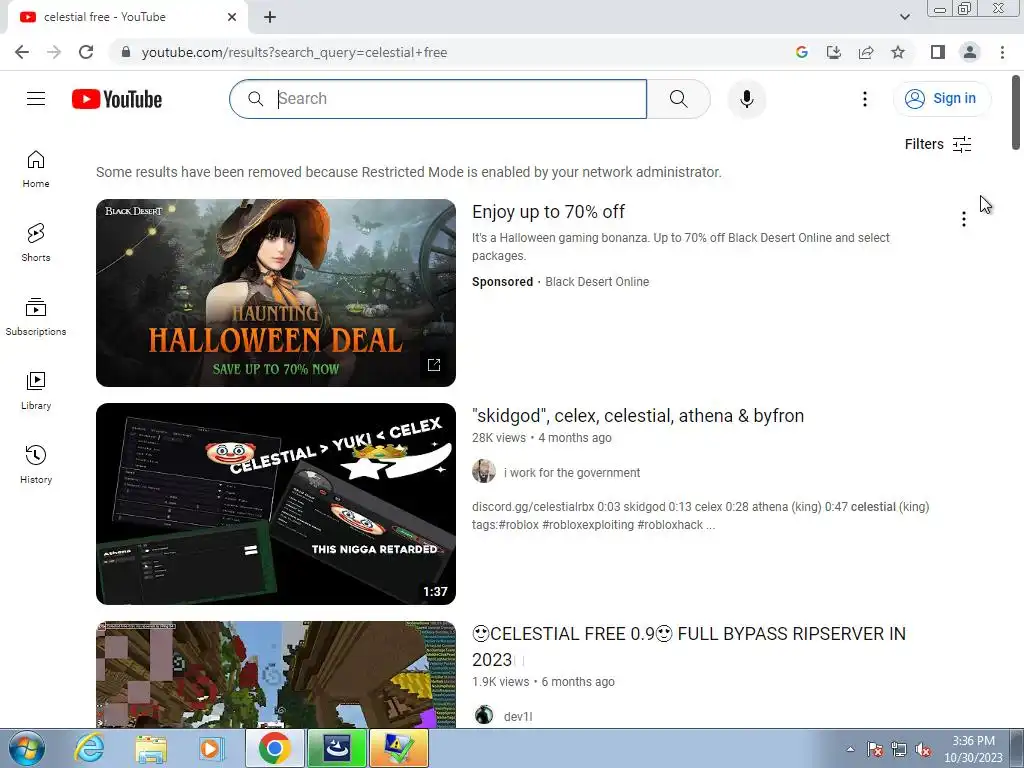Open the Windows Start menu

point(26,748)
